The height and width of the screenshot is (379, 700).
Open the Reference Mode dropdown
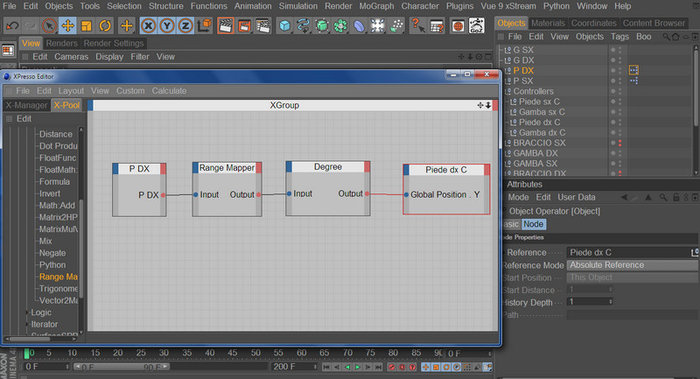(632, 265)
